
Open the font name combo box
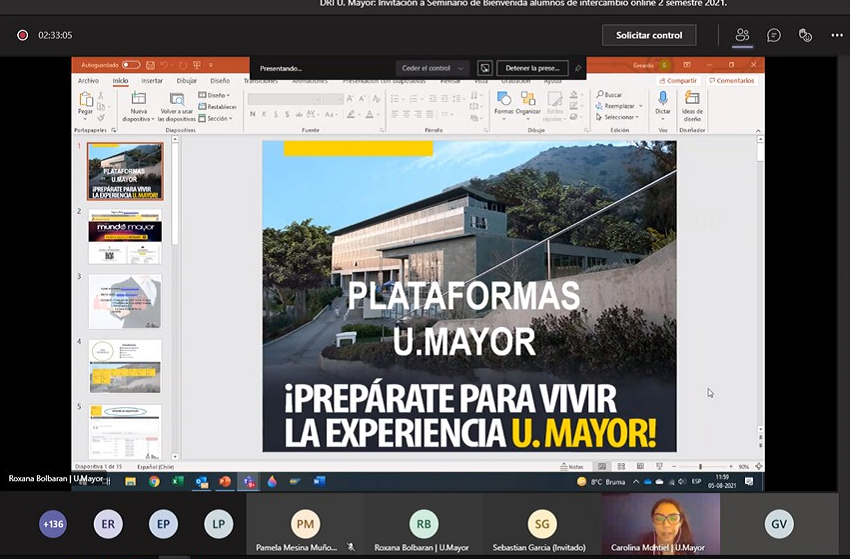tap(284, 99)
